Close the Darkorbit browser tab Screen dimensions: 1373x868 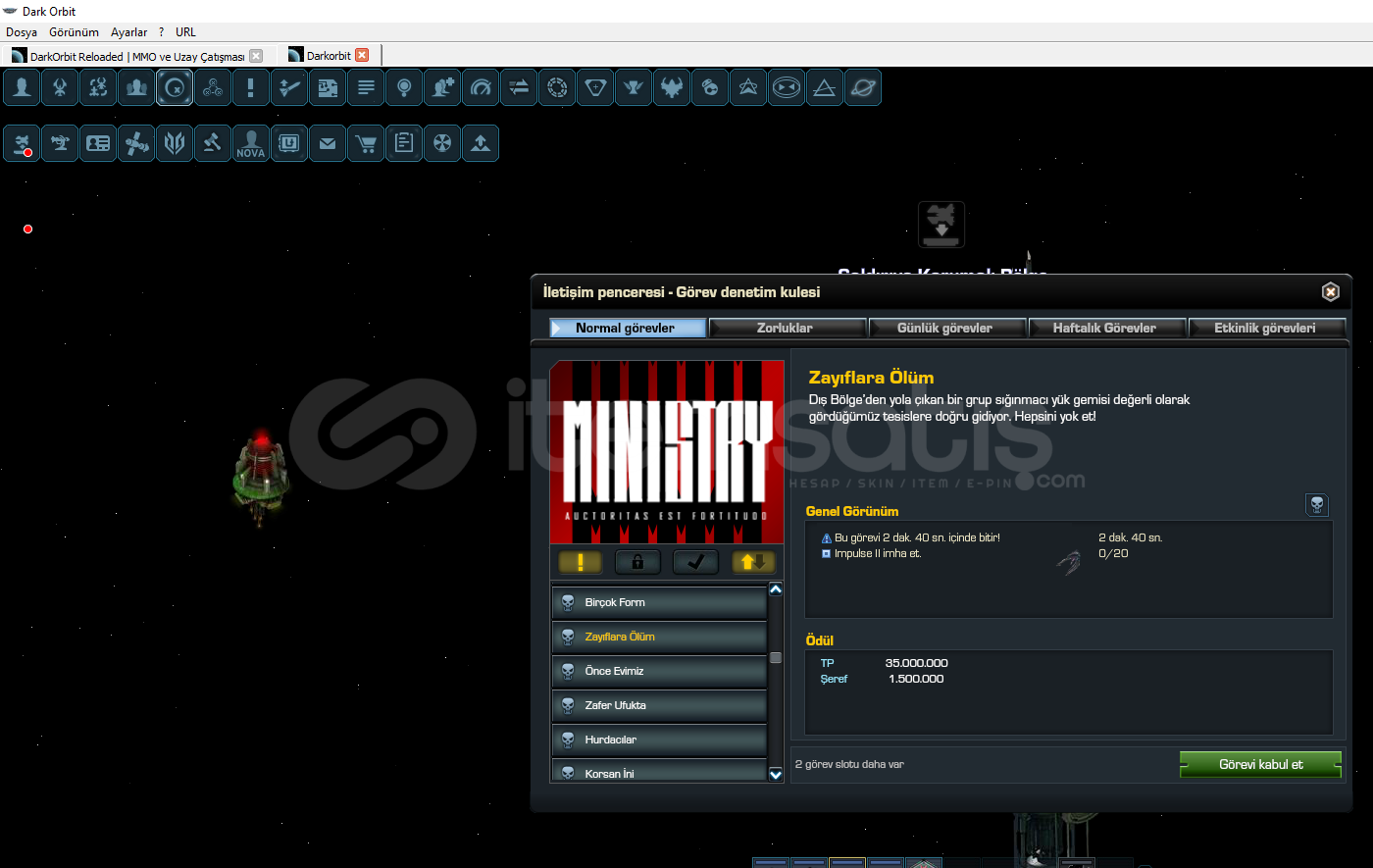coord(362,56)
